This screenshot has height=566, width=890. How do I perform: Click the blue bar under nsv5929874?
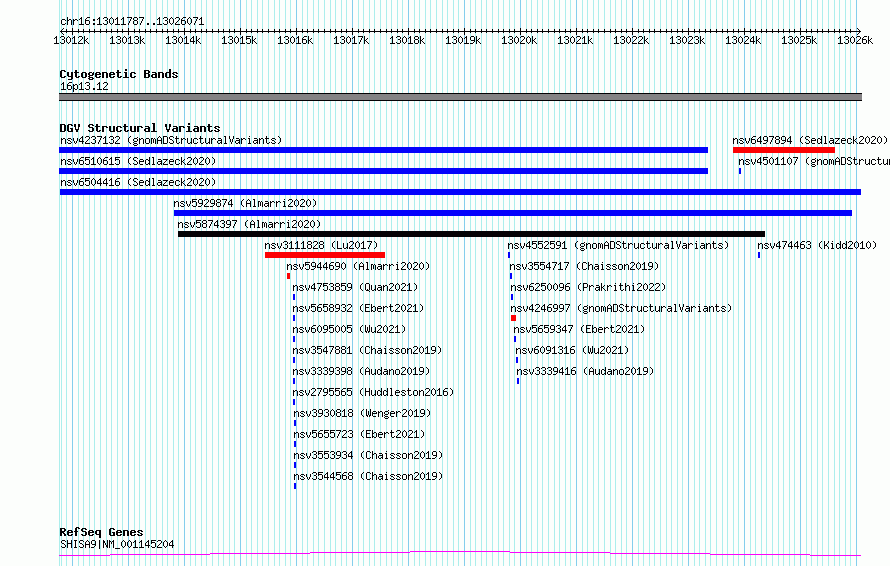click(x=513, y=213)
